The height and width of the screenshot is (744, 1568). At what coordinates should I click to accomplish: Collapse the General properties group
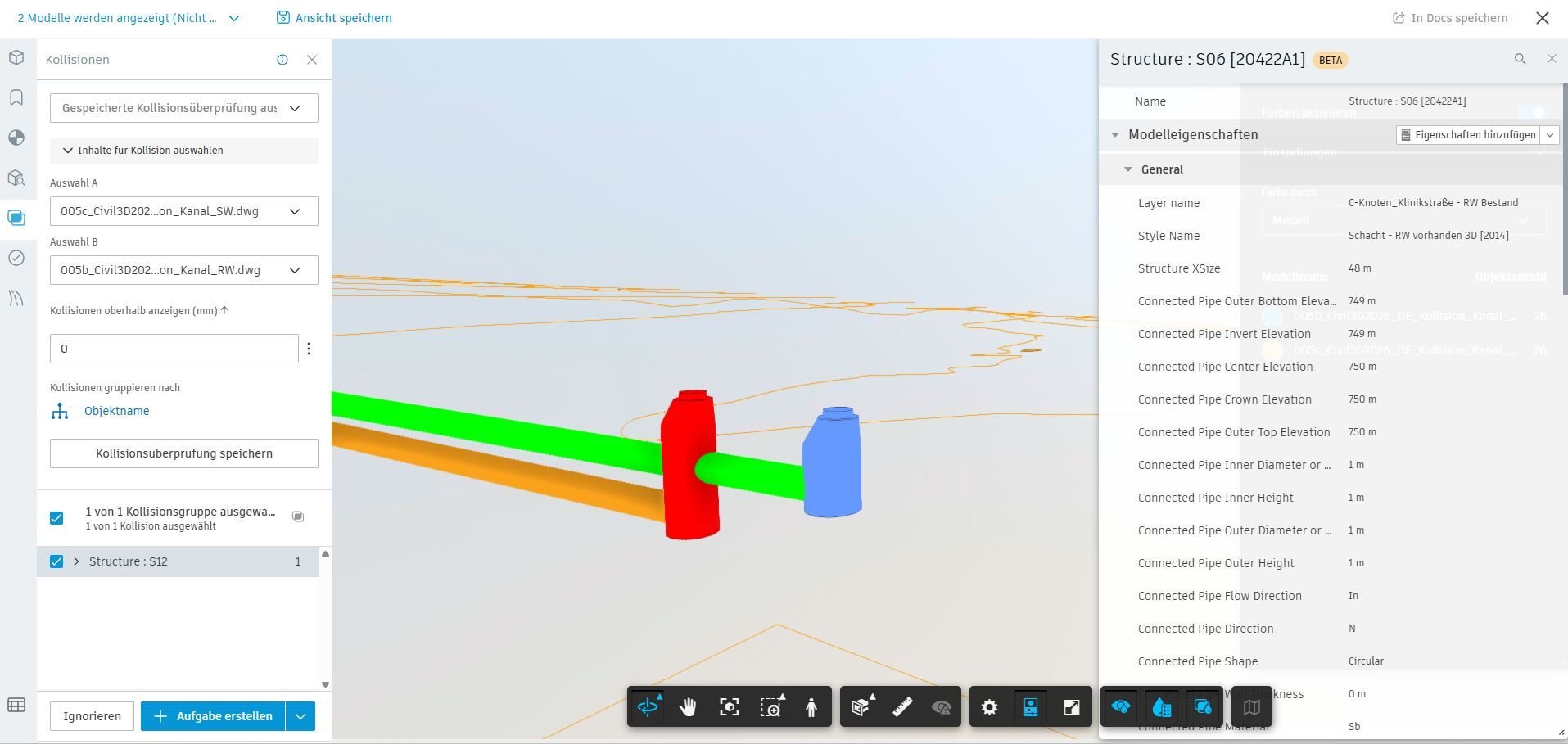pyautogui.click(x=1127, y=169)
